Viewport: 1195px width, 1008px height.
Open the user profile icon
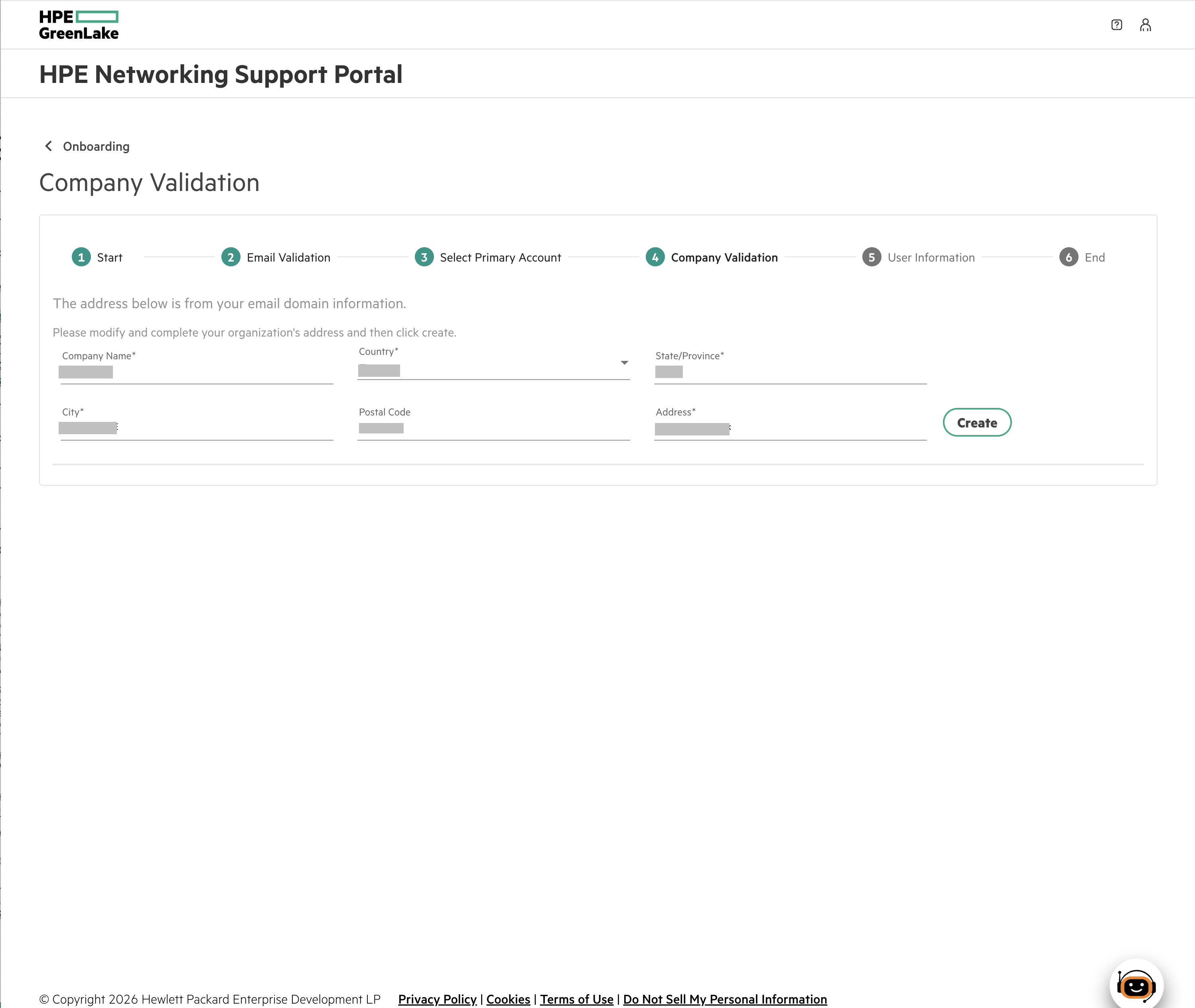[x=1145, y=25]
